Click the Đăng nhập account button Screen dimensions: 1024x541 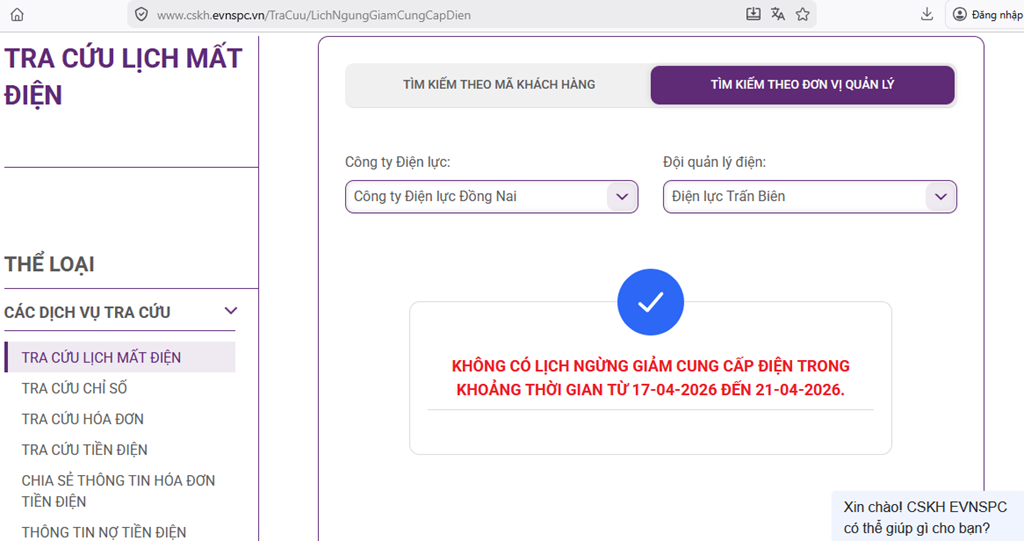click(x=987, y=14)
